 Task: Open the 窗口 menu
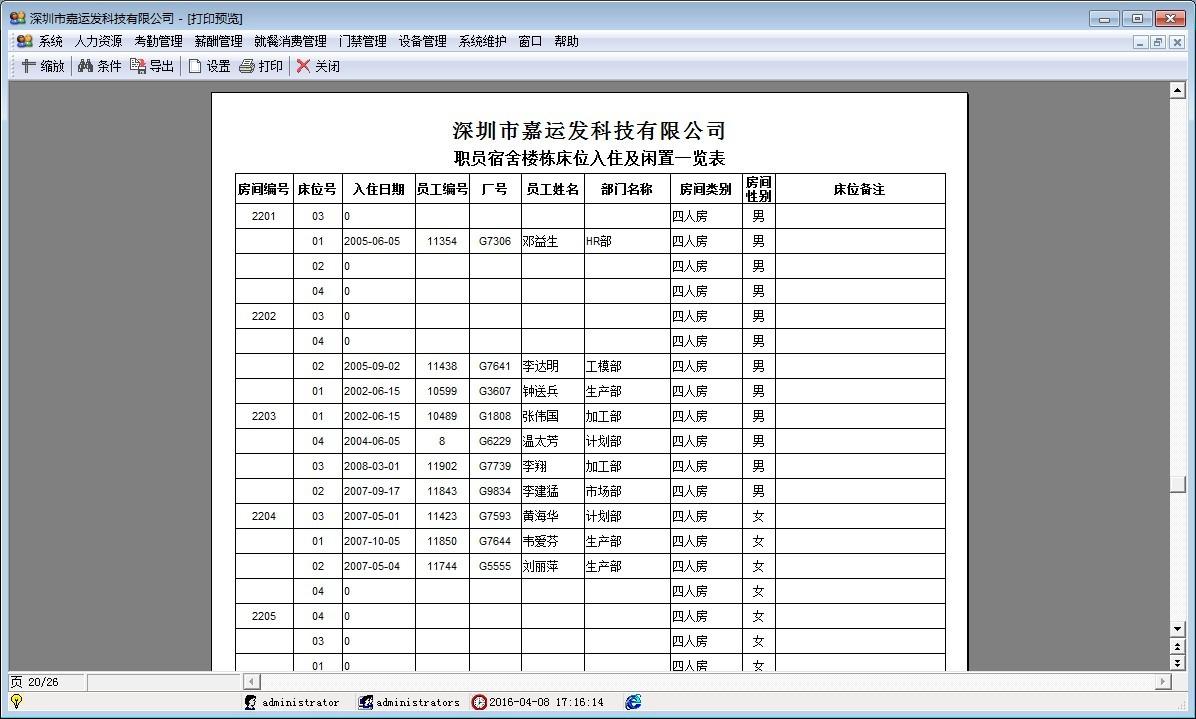[530, 41]
